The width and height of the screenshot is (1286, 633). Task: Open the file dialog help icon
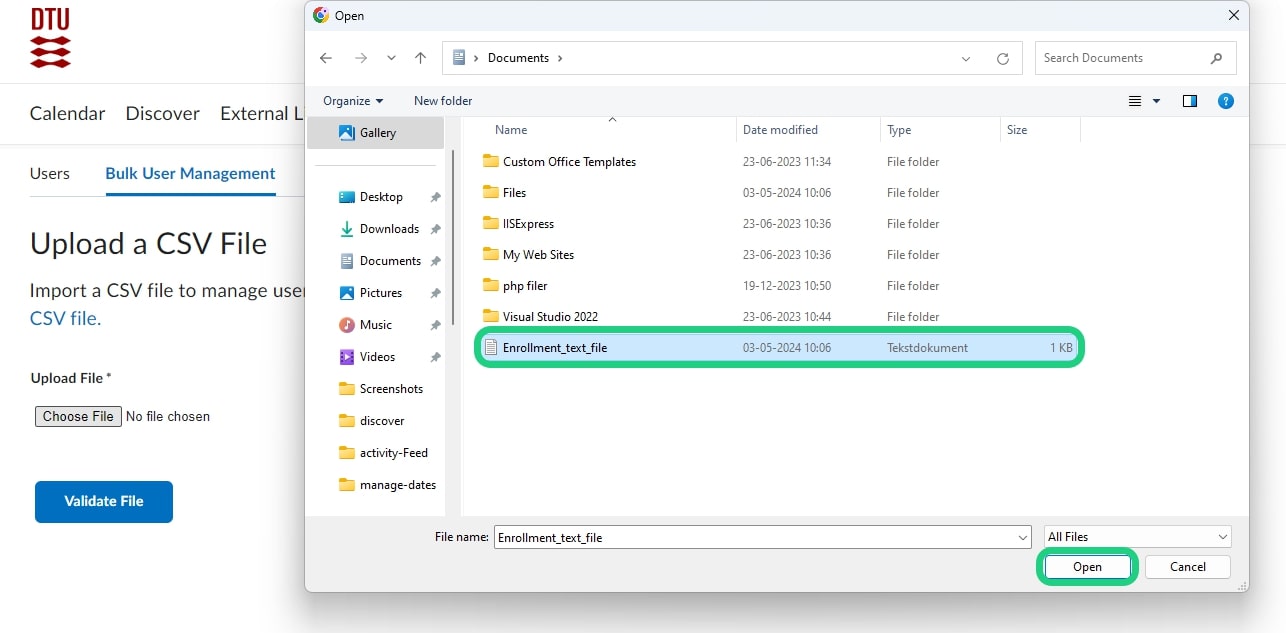pyautogui.click(x=1225, y=101)
